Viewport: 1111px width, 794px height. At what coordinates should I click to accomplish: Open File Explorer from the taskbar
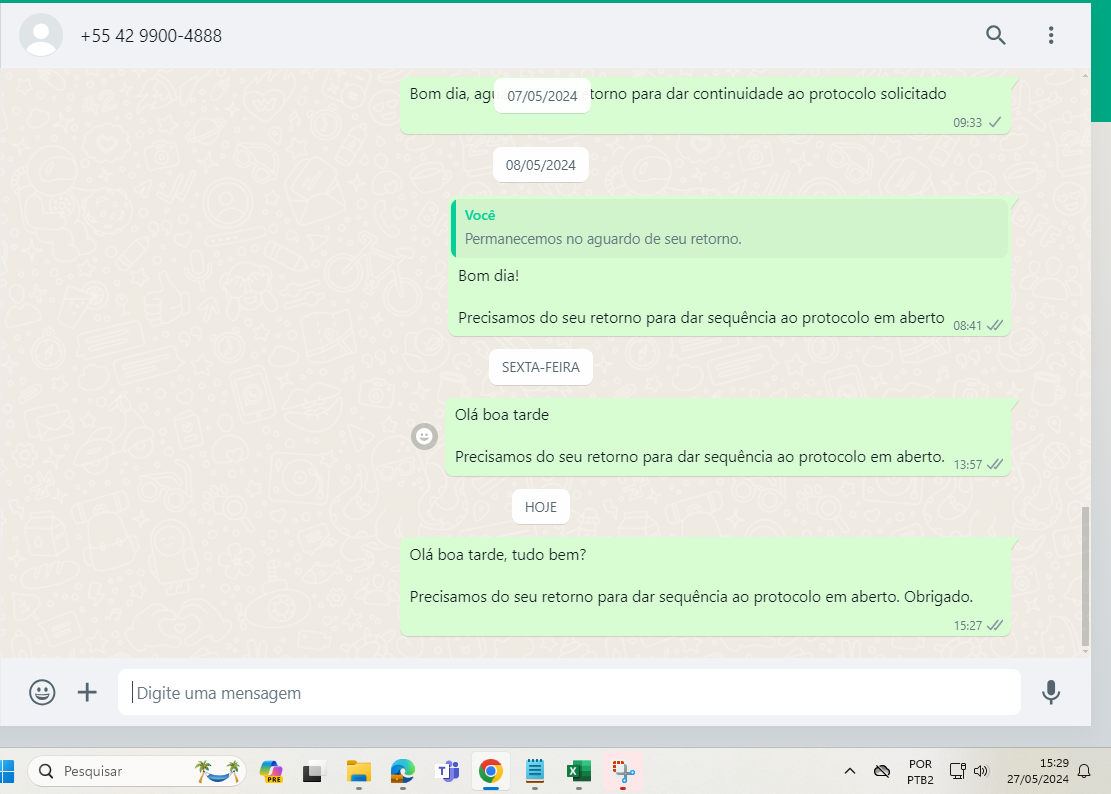click(x=359, y=771)
